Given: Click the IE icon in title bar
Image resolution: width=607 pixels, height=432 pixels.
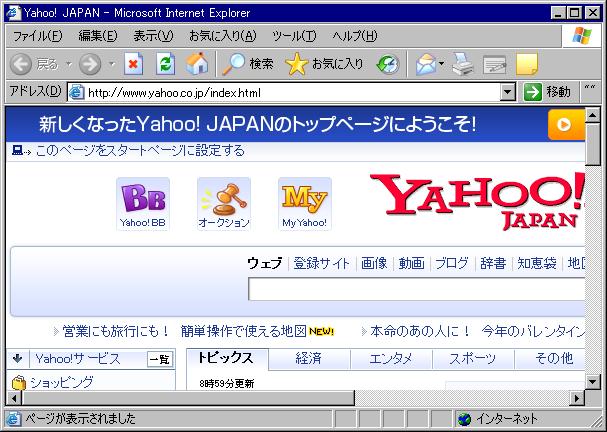Looking at the screenshot, I should point(14,13).
